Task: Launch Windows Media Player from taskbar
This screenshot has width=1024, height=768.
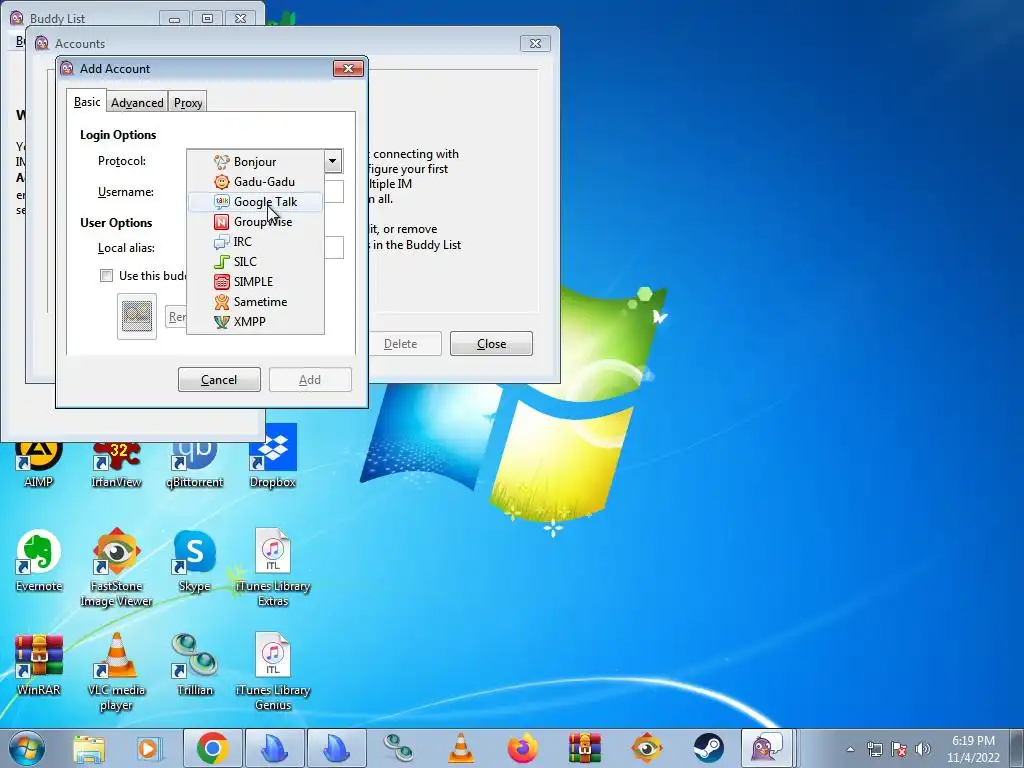Action: [149, 748]
